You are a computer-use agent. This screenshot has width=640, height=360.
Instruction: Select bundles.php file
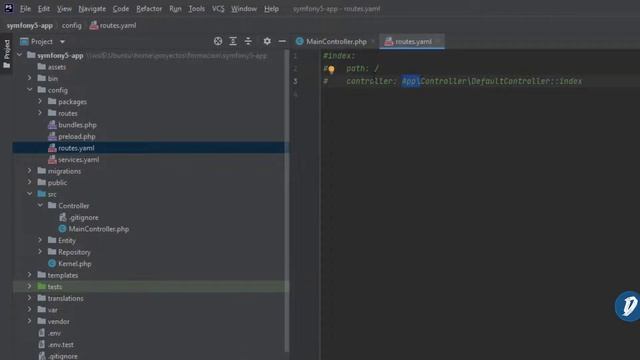(72, 125)
